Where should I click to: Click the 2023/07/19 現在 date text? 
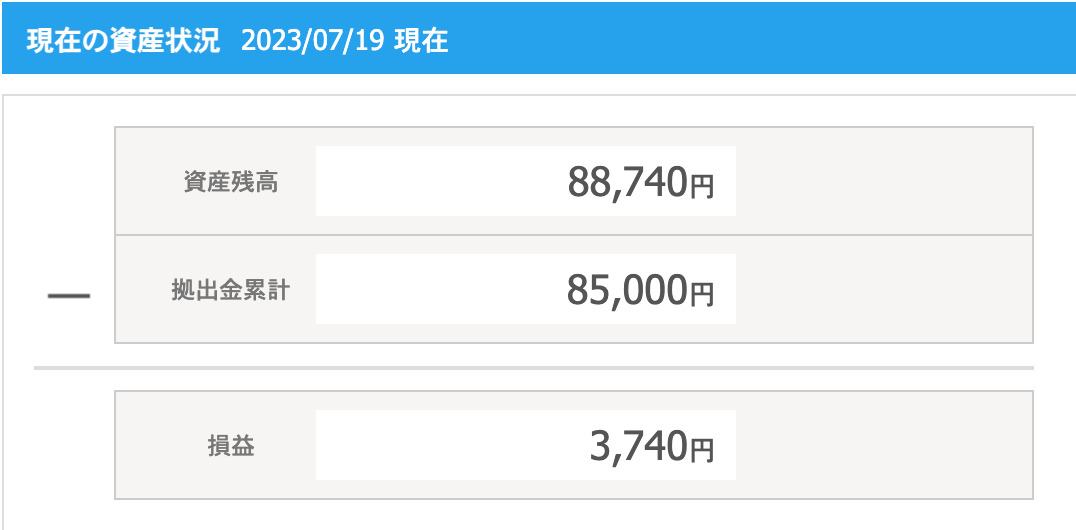344,41
